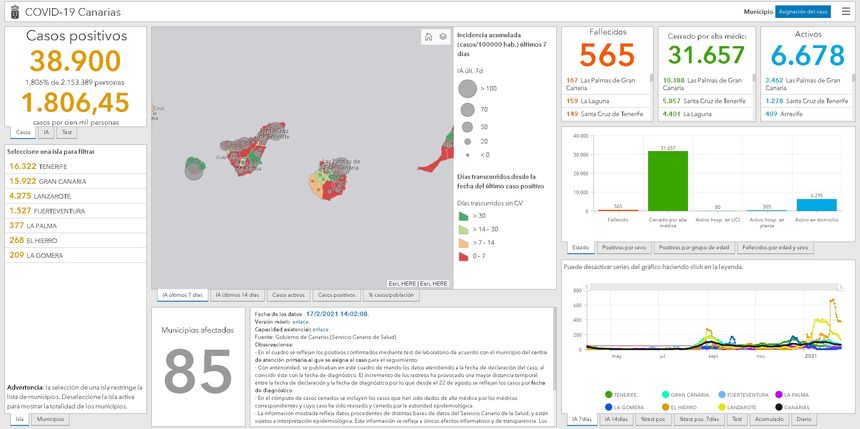Switch to the IA últimos 14 días tab

pos(237,296)
